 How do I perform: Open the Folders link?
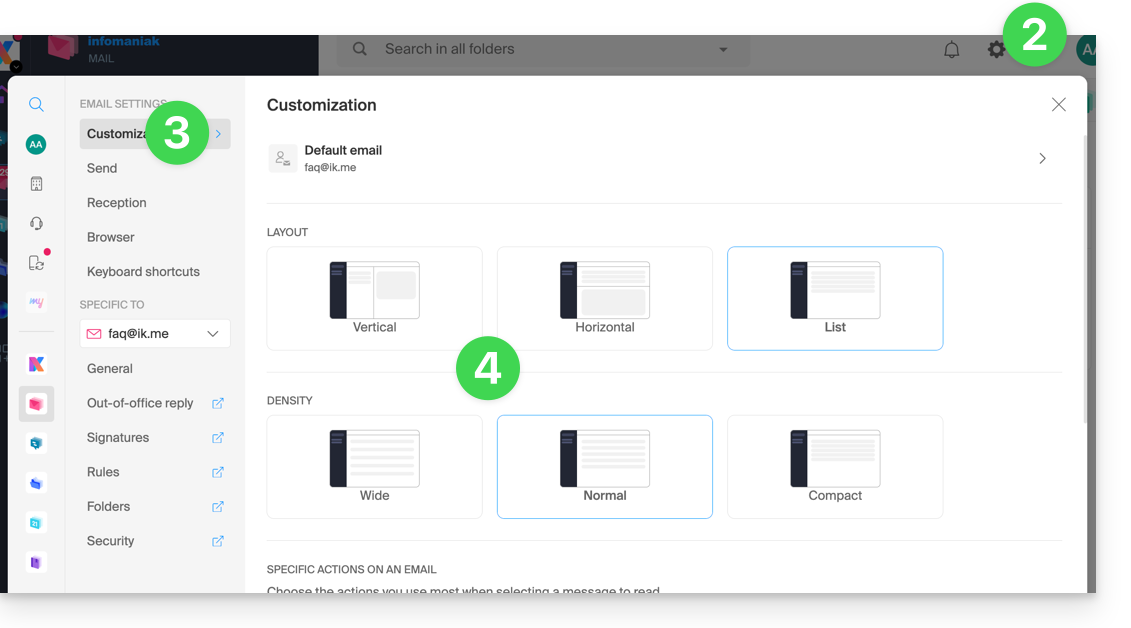(x=108, y=507)
